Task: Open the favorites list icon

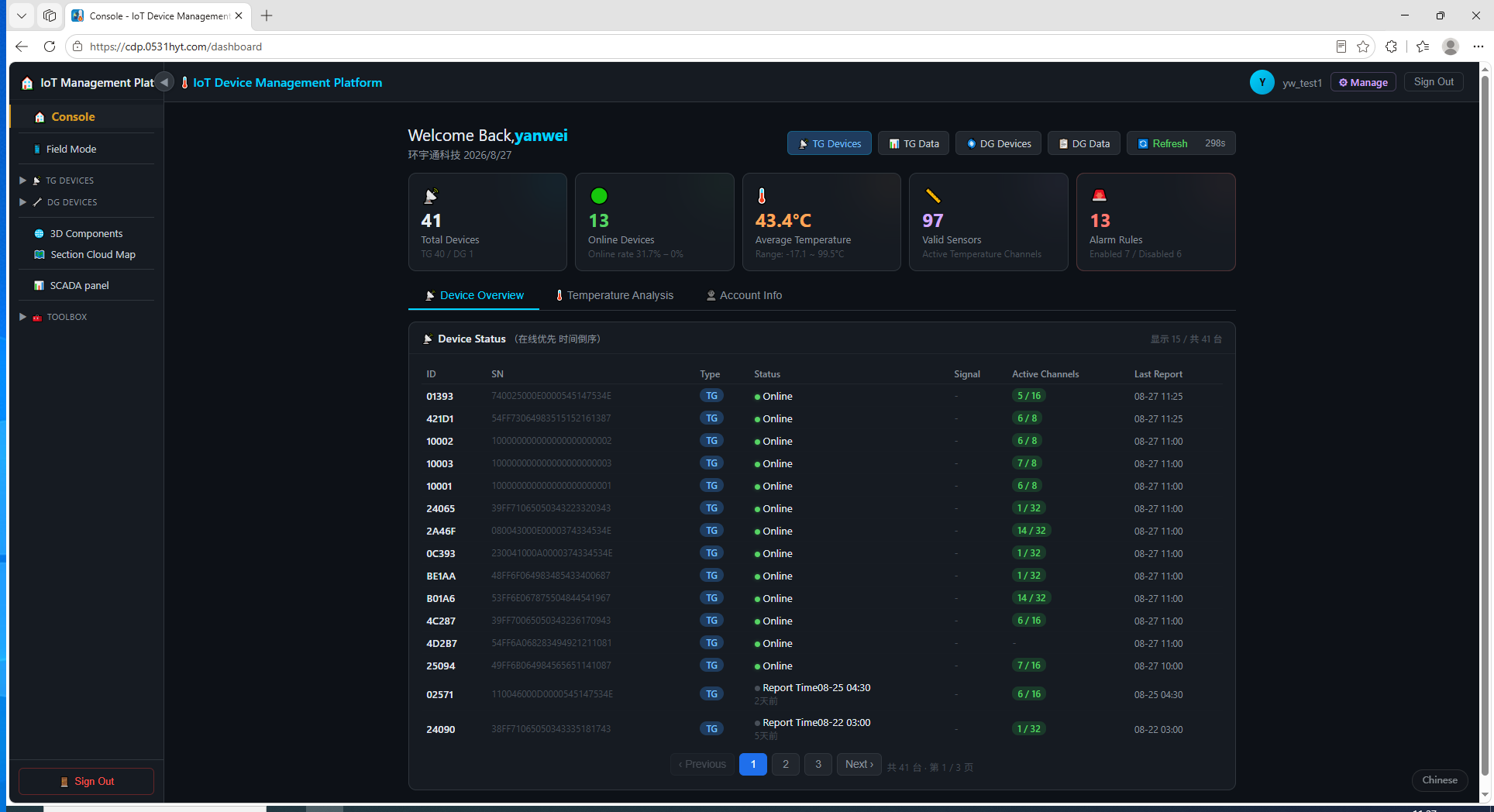Action: pos(1423,46)
